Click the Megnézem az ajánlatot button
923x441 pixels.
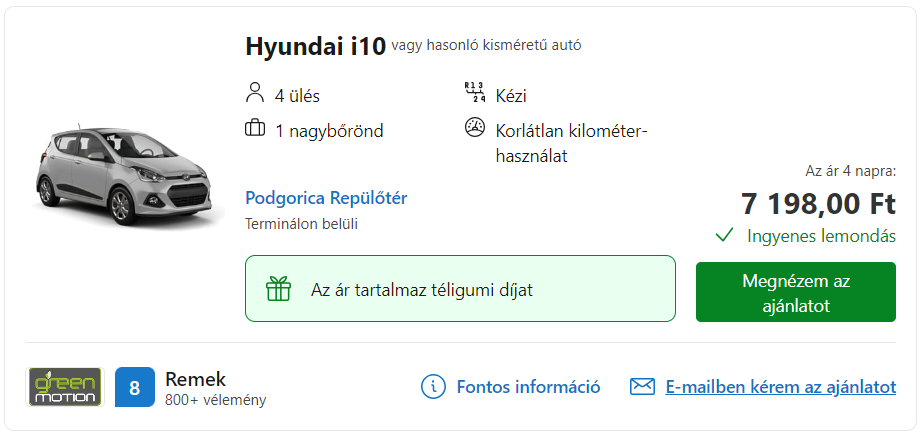click(796, 292)
